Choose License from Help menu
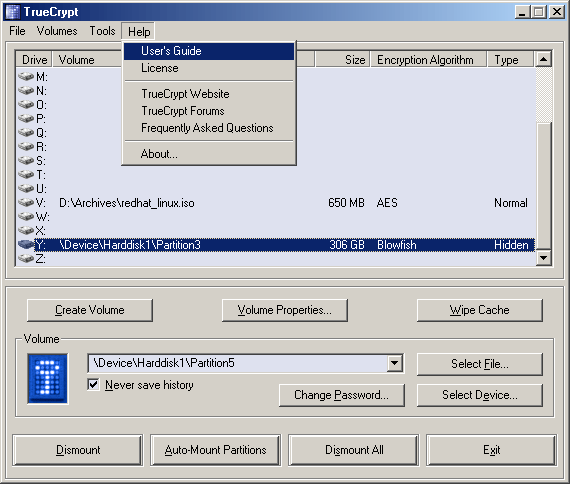Viewport: 570px width, 484px height. [x=209, y=68]
